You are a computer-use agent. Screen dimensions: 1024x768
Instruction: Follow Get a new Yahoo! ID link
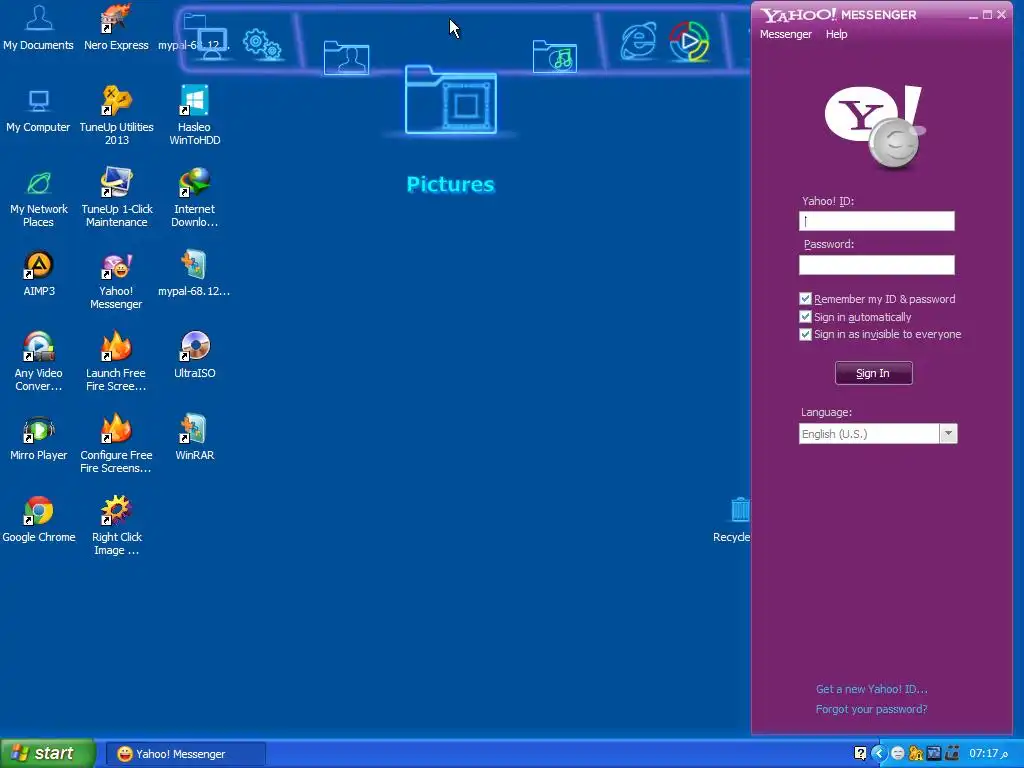pyautogui.click(x=872, y=689)
